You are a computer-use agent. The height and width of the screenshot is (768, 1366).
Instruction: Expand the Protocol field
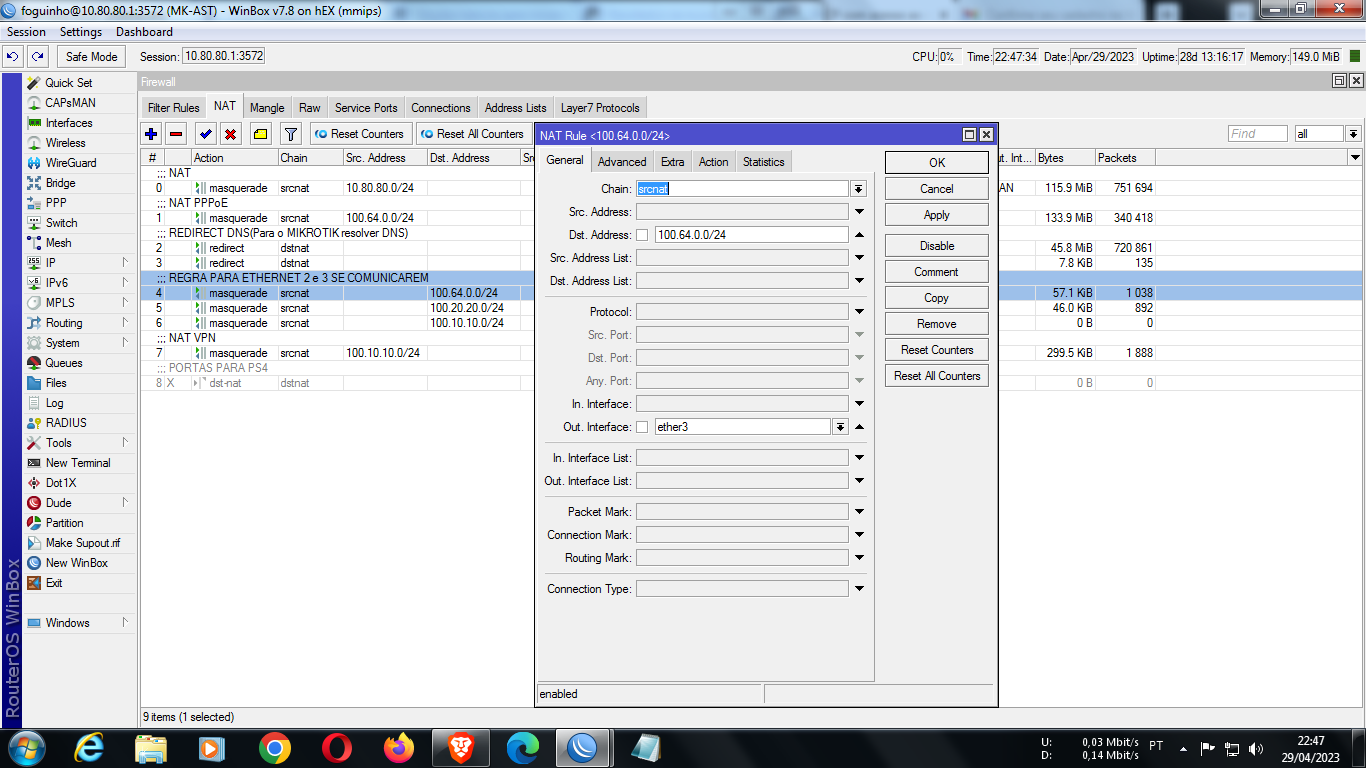[859, 312]
